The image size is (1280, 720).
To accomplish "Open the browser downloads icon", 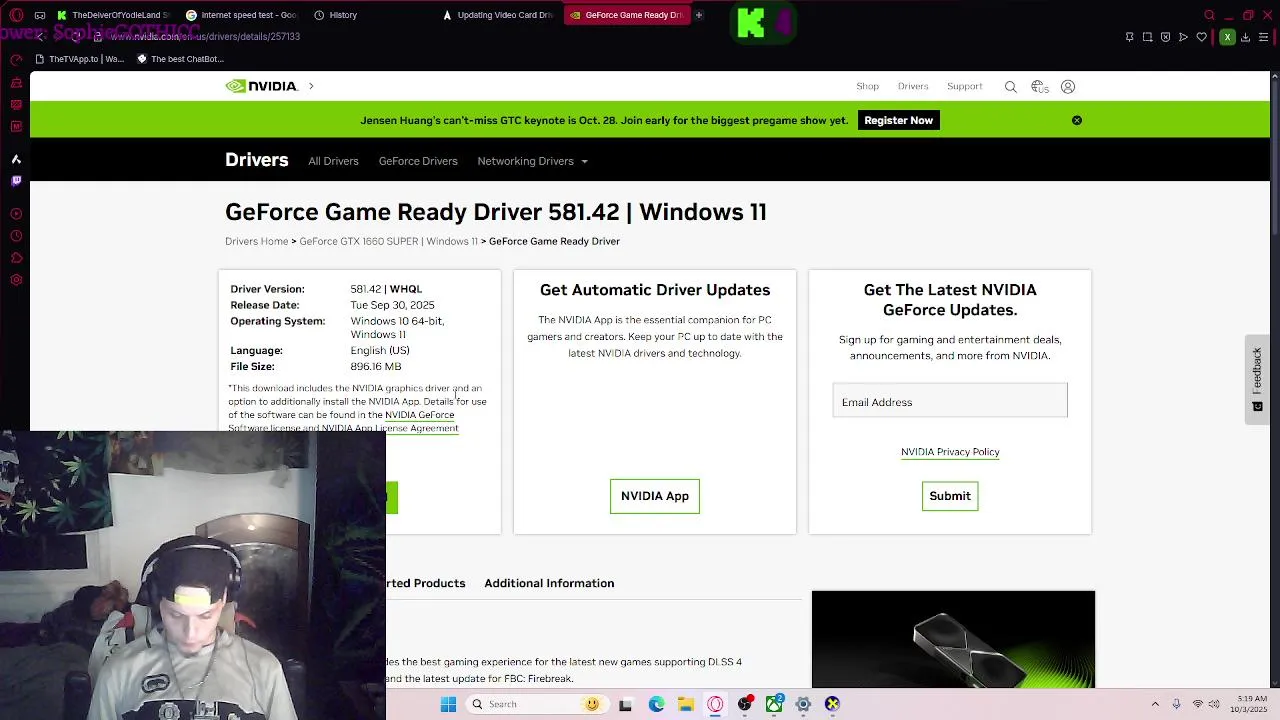I will 1245,37.
